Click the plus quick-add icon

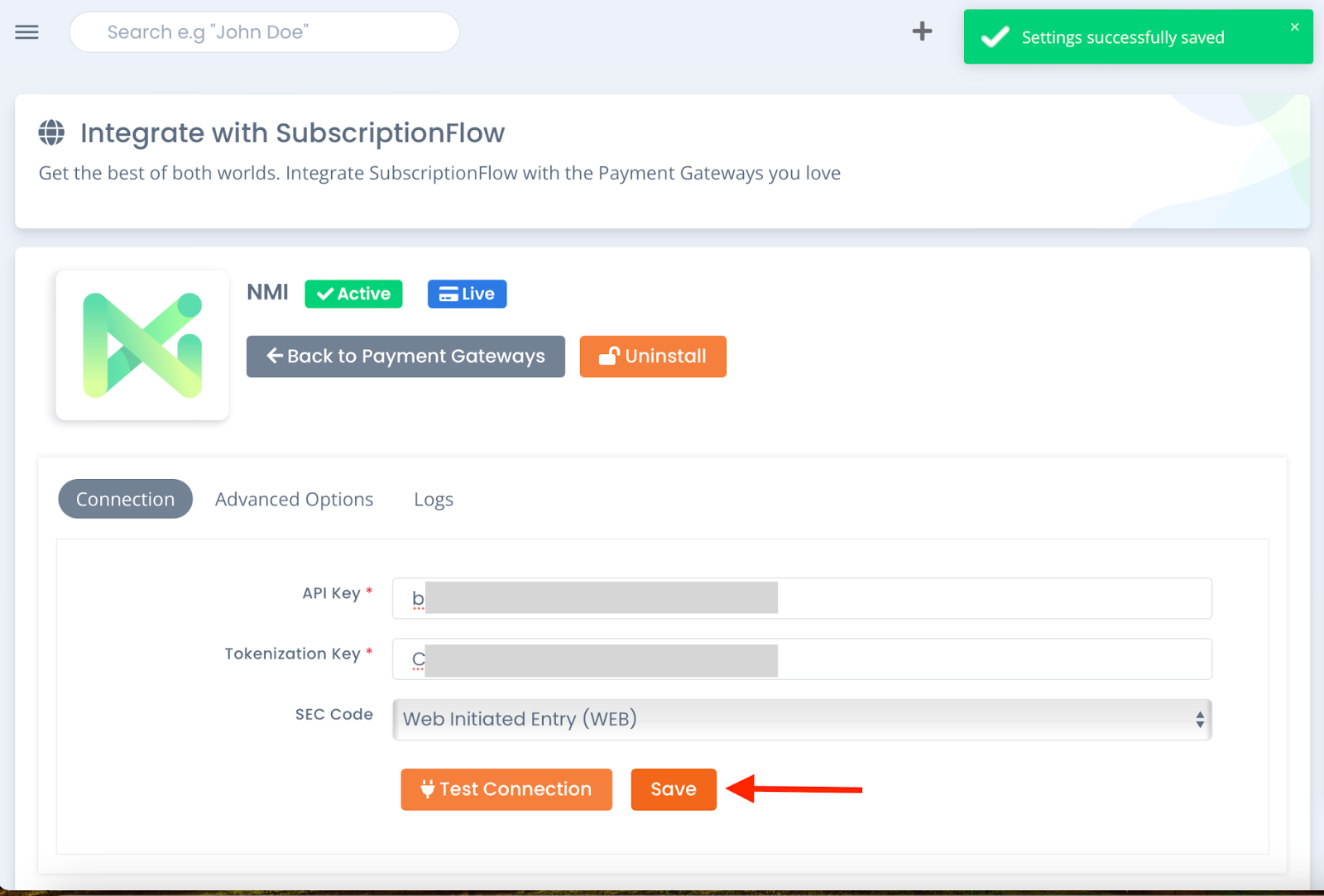[922, 31]
